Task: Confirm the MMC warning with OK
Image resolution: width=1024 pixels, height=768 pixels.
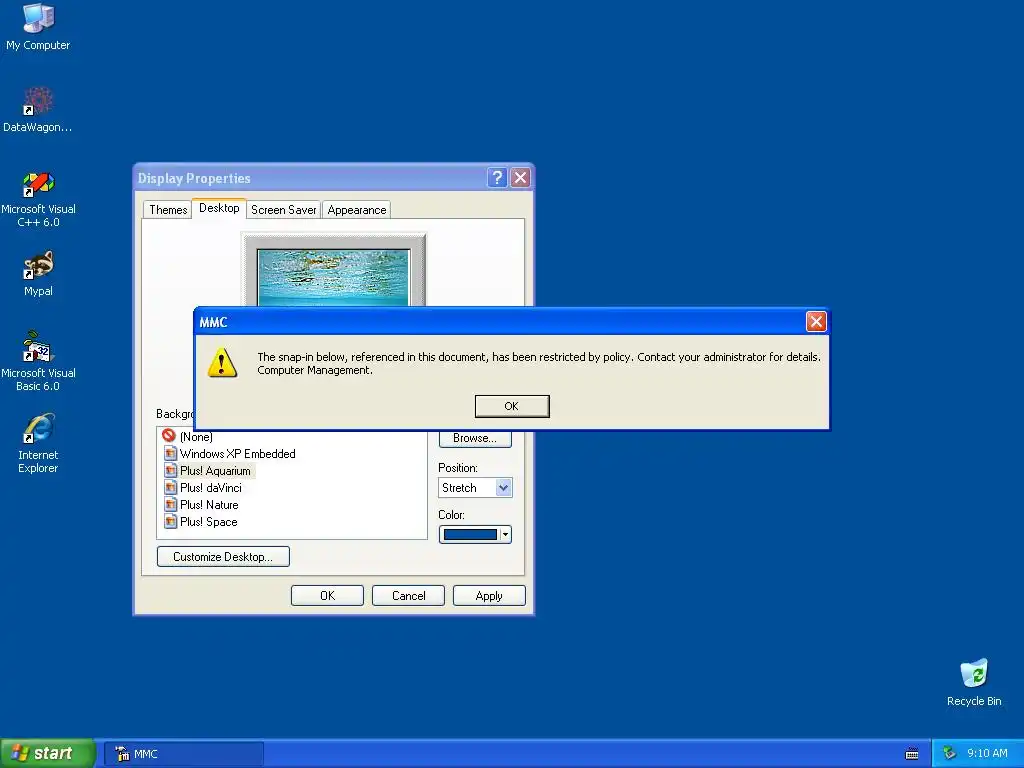Action: (x=512, y=406)
